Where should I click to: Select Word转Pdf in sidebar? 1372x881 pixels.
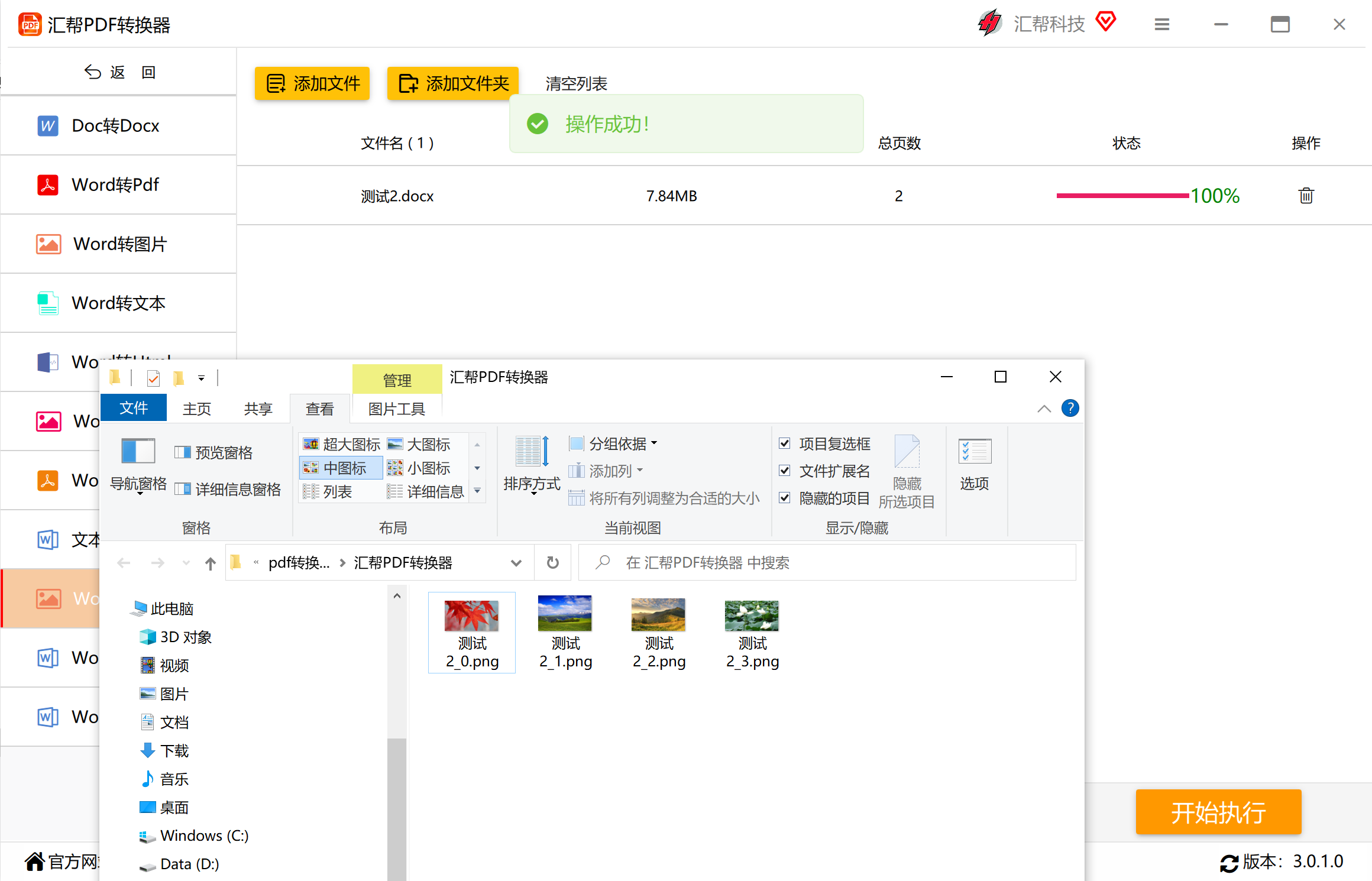(118, 184)
